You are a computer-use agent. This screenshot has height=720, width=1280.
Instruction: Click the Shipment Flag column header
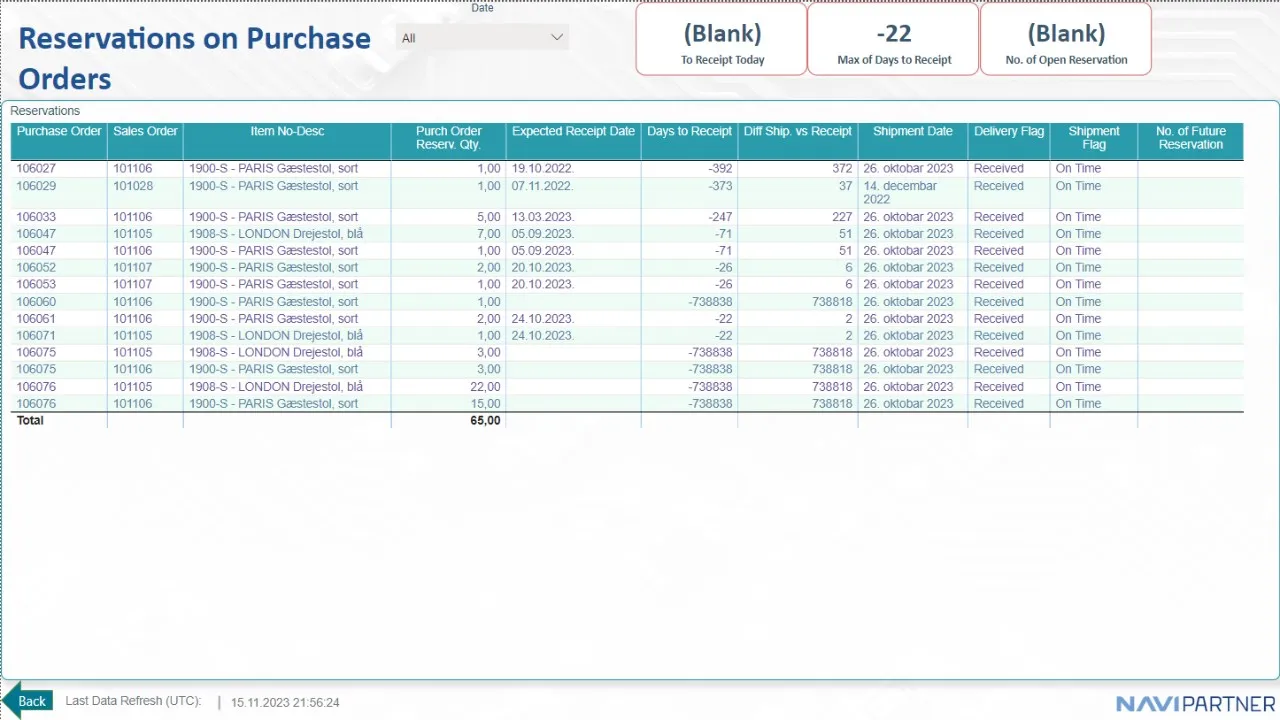click(1094, 138)
